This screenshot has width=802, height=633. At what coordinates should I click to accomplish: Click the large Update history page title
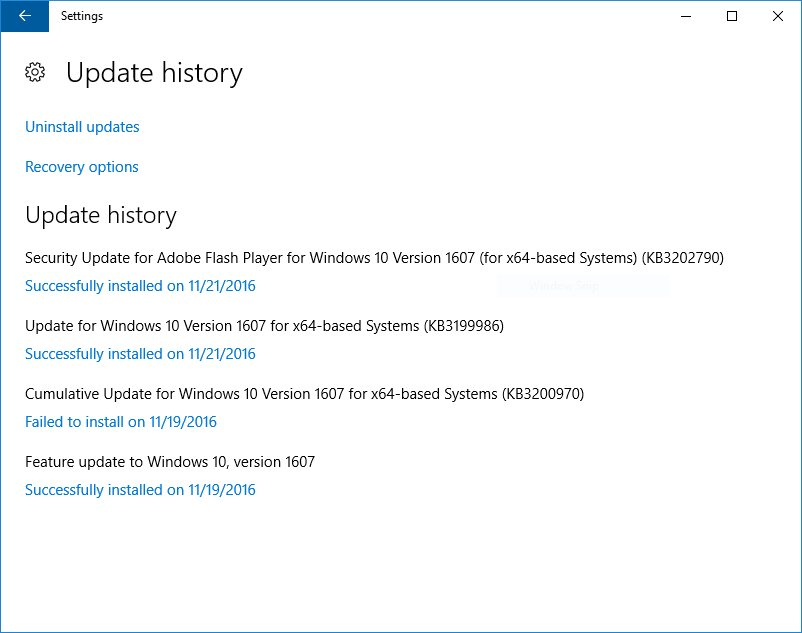click(x=154, y=73)
